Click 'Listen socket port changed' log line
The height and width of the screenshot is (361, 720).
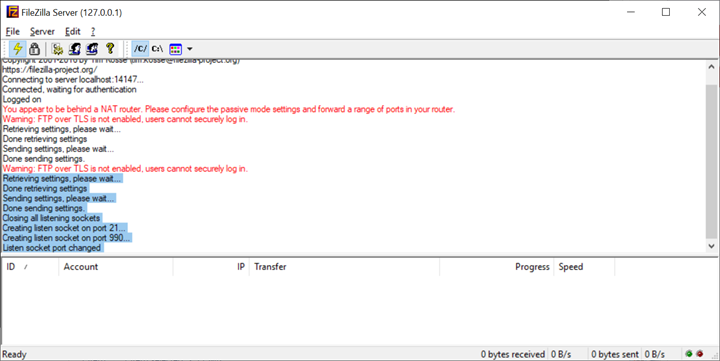point(52,248)
